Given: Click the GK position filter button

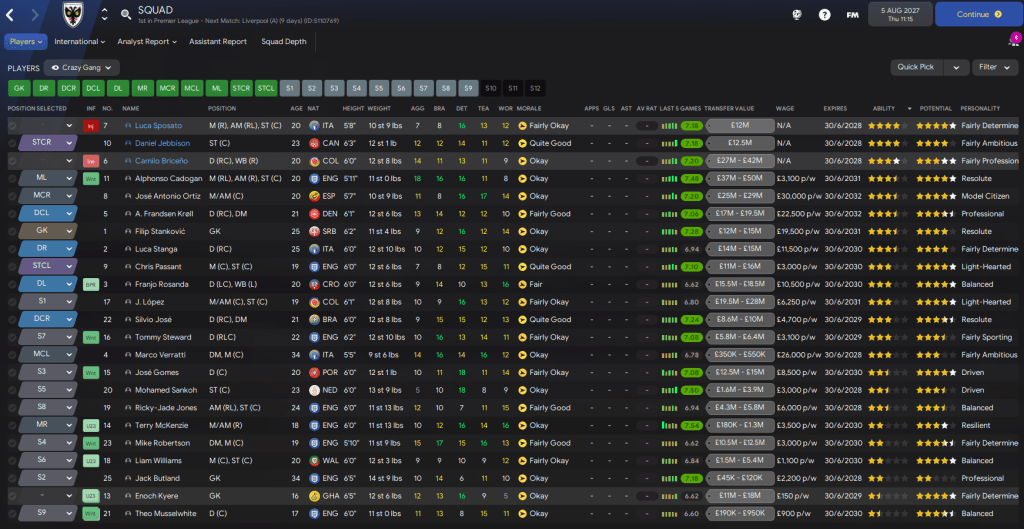Looking at the screenshot, I should pyautogui.click(x=18, y=88).
